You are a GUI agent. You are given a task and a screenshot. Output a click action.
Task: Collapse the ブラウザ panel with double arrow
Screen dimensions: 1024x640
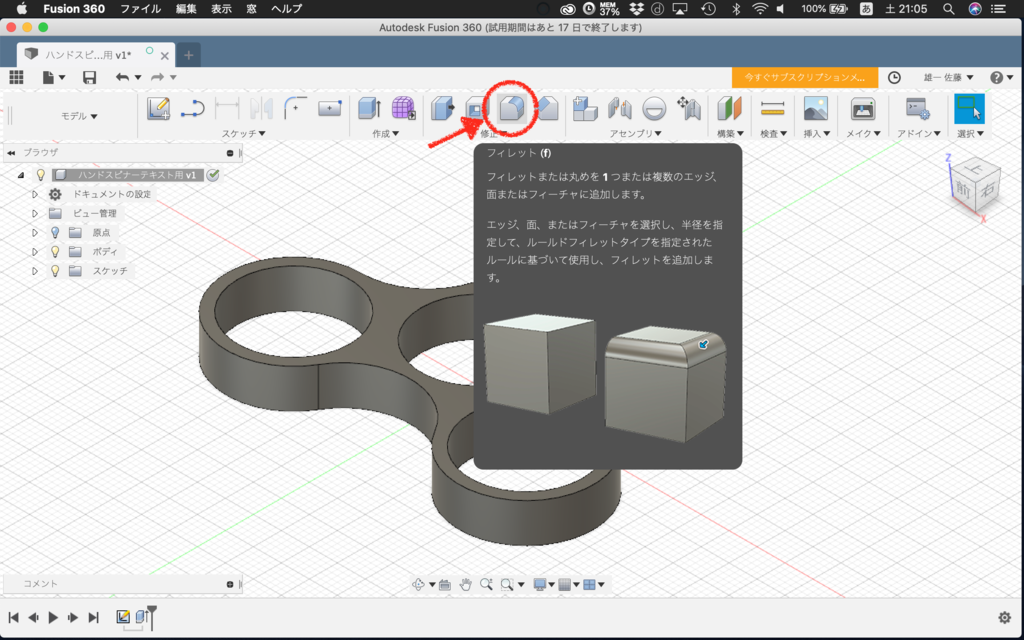tap(11, 153)
